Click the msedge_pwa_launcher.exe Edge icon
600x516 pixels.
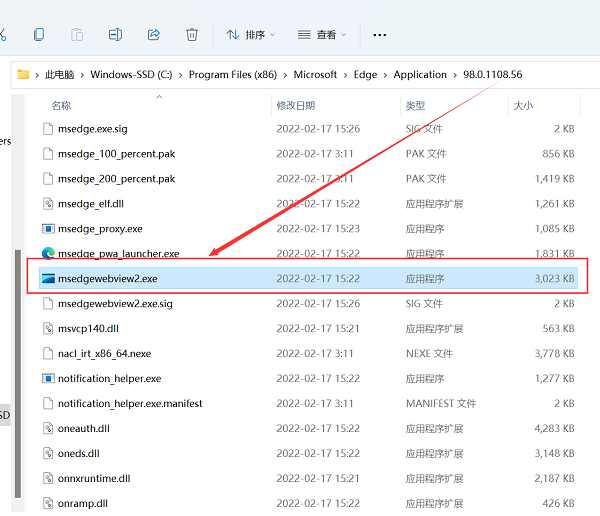48,254
